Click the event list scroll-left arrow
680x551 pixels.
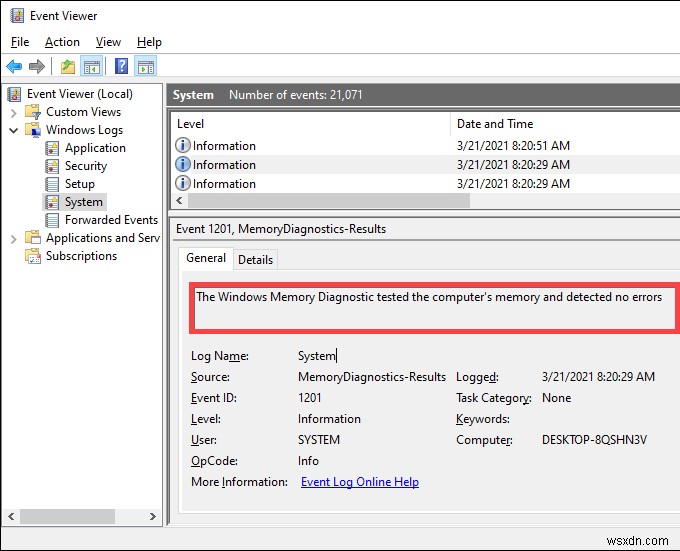tap(179, 200)
